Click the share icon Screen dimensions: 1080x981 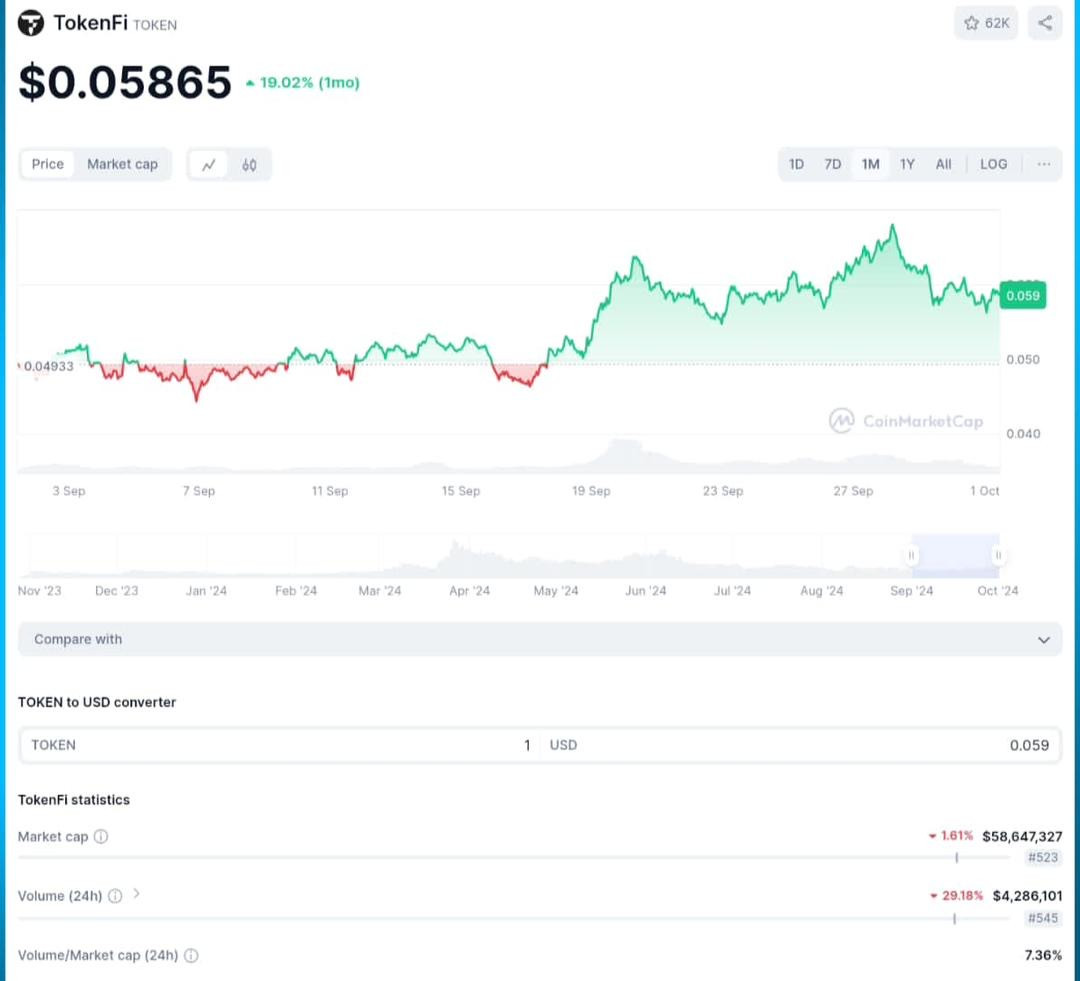(x=1045, y=23)
